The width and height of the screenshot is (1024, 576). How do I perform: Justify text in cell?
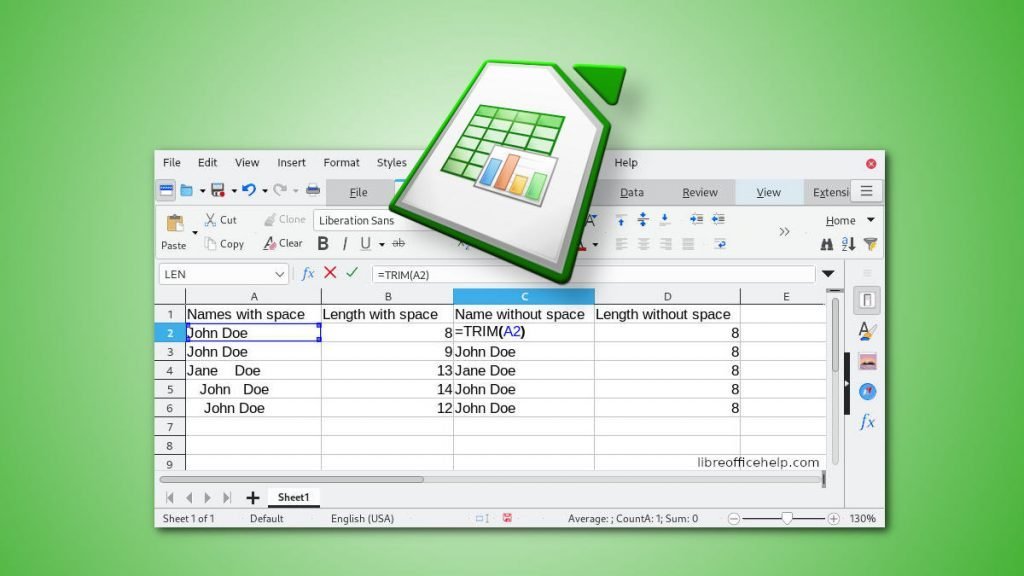coord(688,244)
